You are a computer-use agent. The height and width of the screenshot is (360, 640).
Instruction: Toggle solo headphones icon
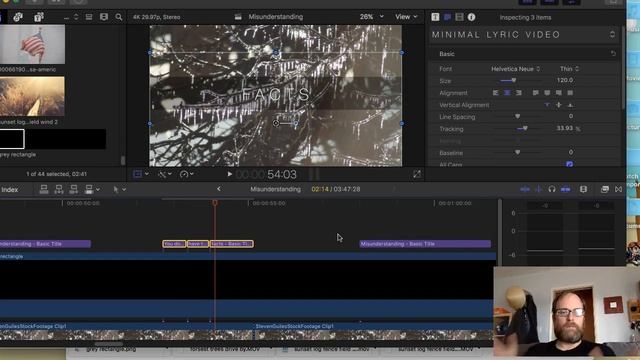tap(552, 189)
